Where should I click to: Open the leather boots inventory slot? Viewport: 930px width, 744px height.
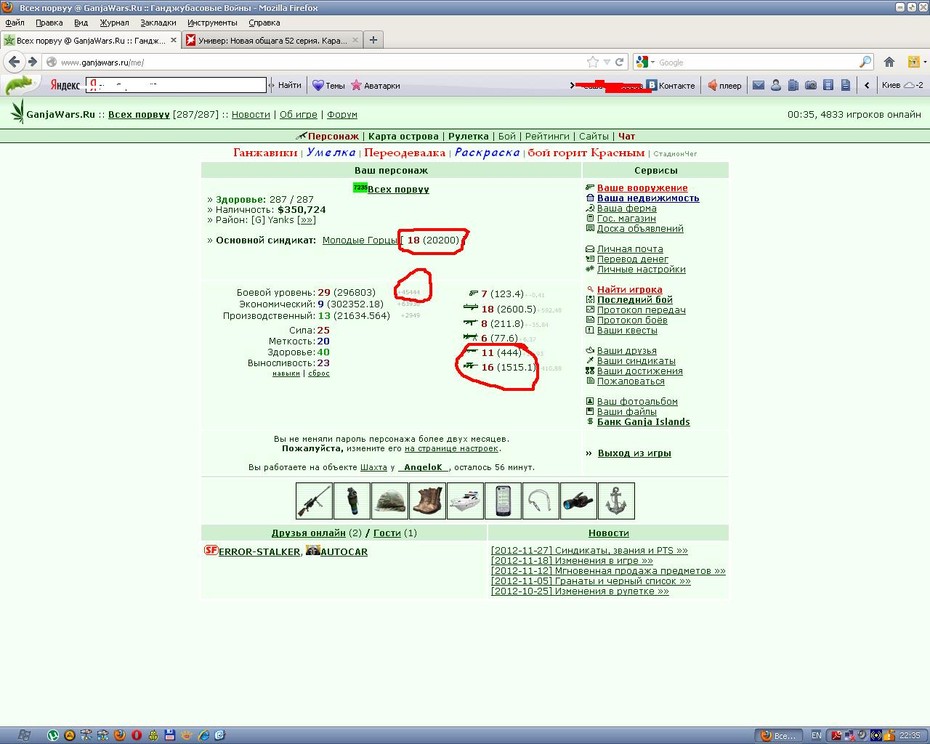point(428,501)
